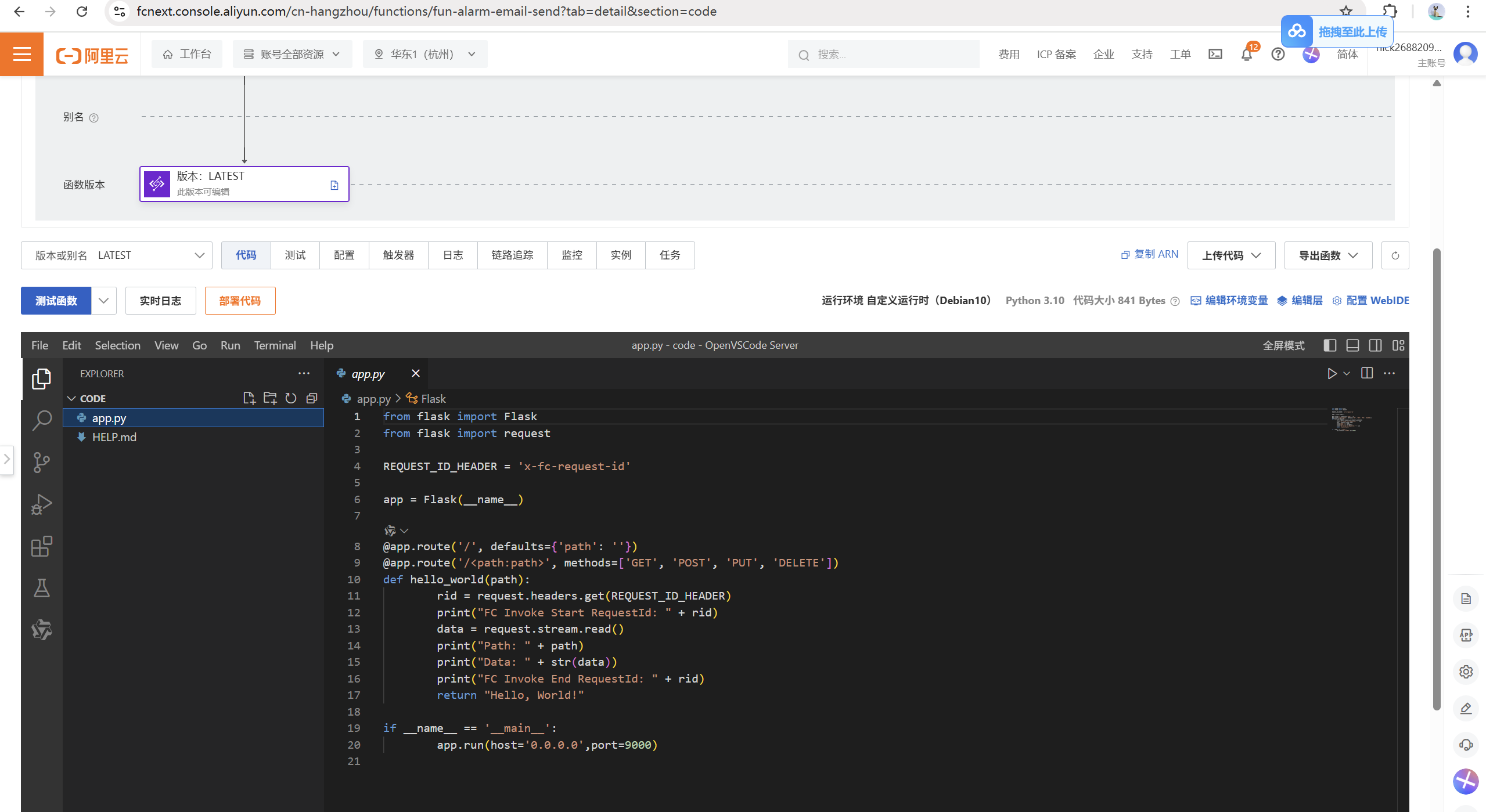Refresh the CODE explorer
Viewport: 1486px width, 812px height.
pyautogui.click(x=291, y=398)
